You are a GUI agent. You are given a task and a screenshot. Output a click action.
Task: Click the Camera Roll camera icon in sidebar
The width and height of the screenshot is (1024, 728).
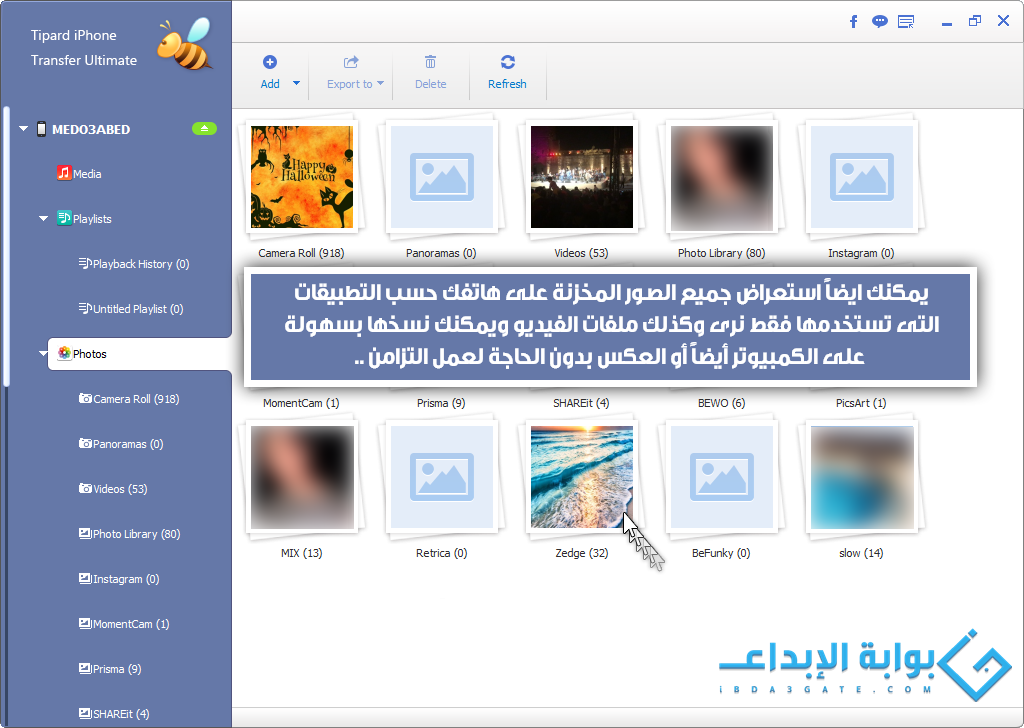[85, 398]
